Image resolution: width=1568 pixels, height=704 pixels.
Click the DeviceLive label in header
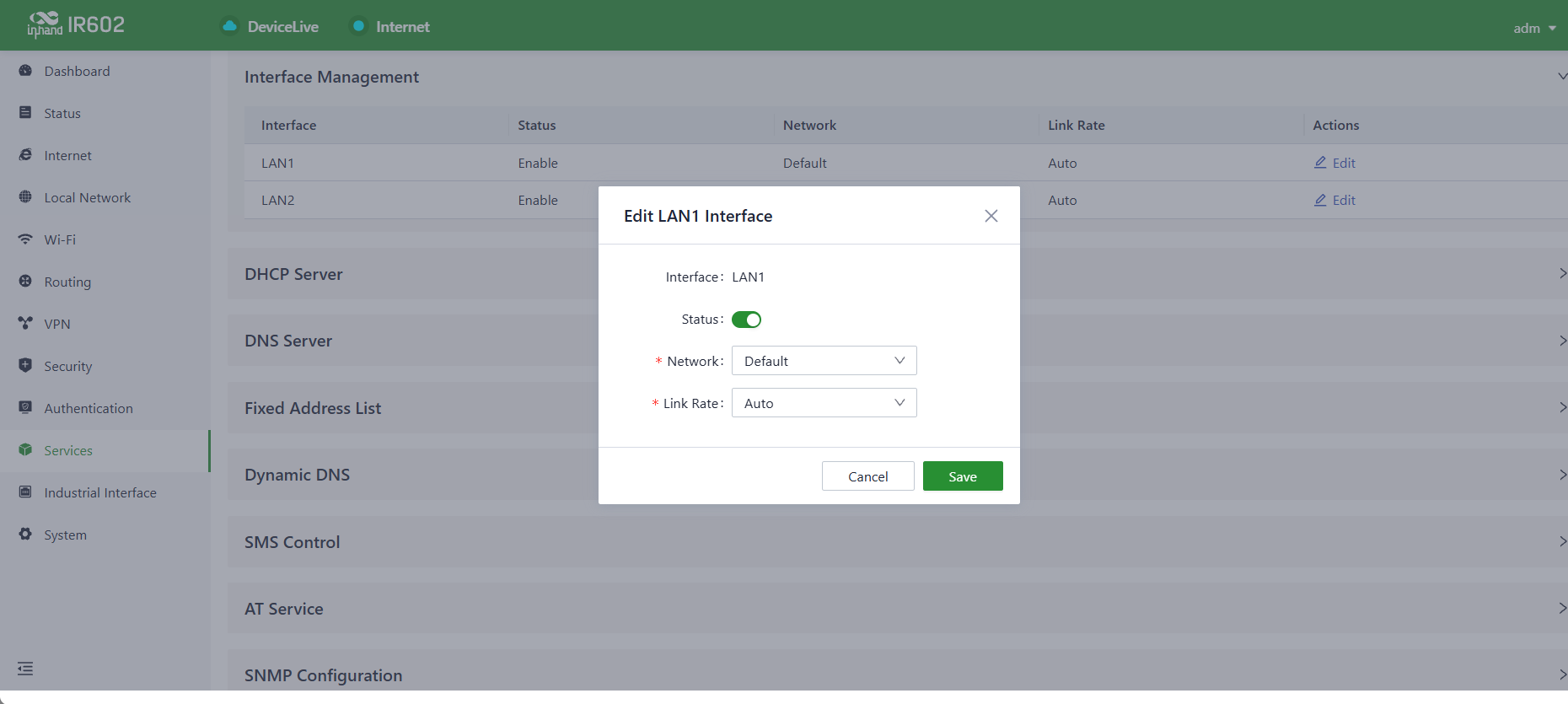[x=283, y=27]
